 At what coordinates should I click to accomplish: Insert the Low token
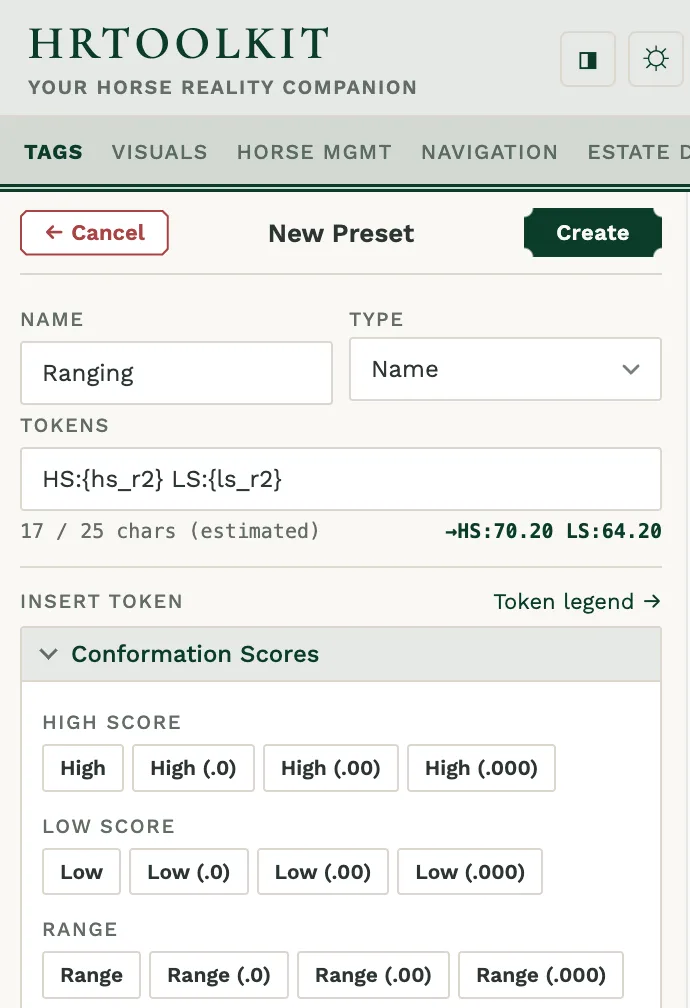click(82, 872)
